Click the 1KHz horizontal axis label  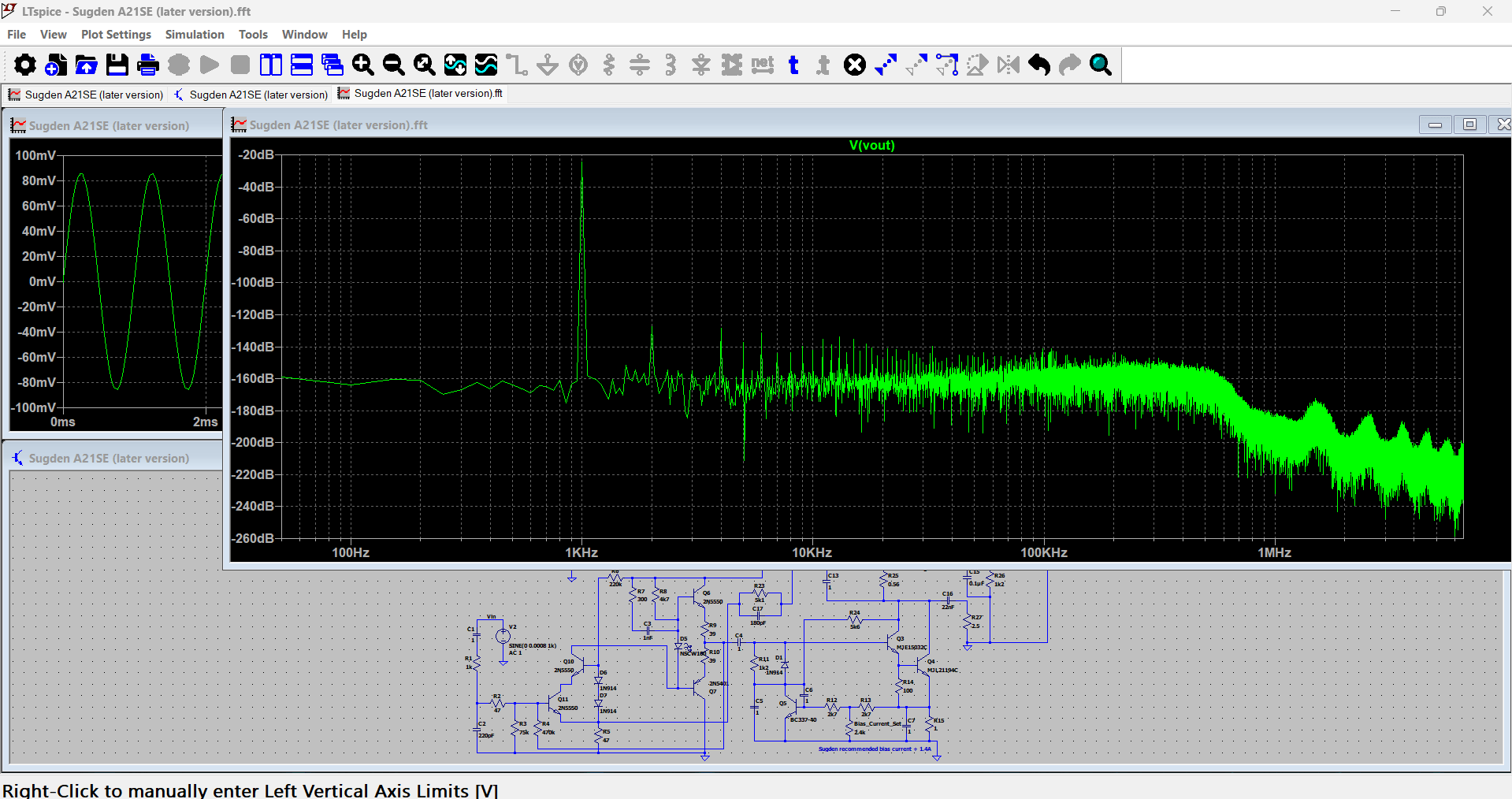[x=581, y=552]
